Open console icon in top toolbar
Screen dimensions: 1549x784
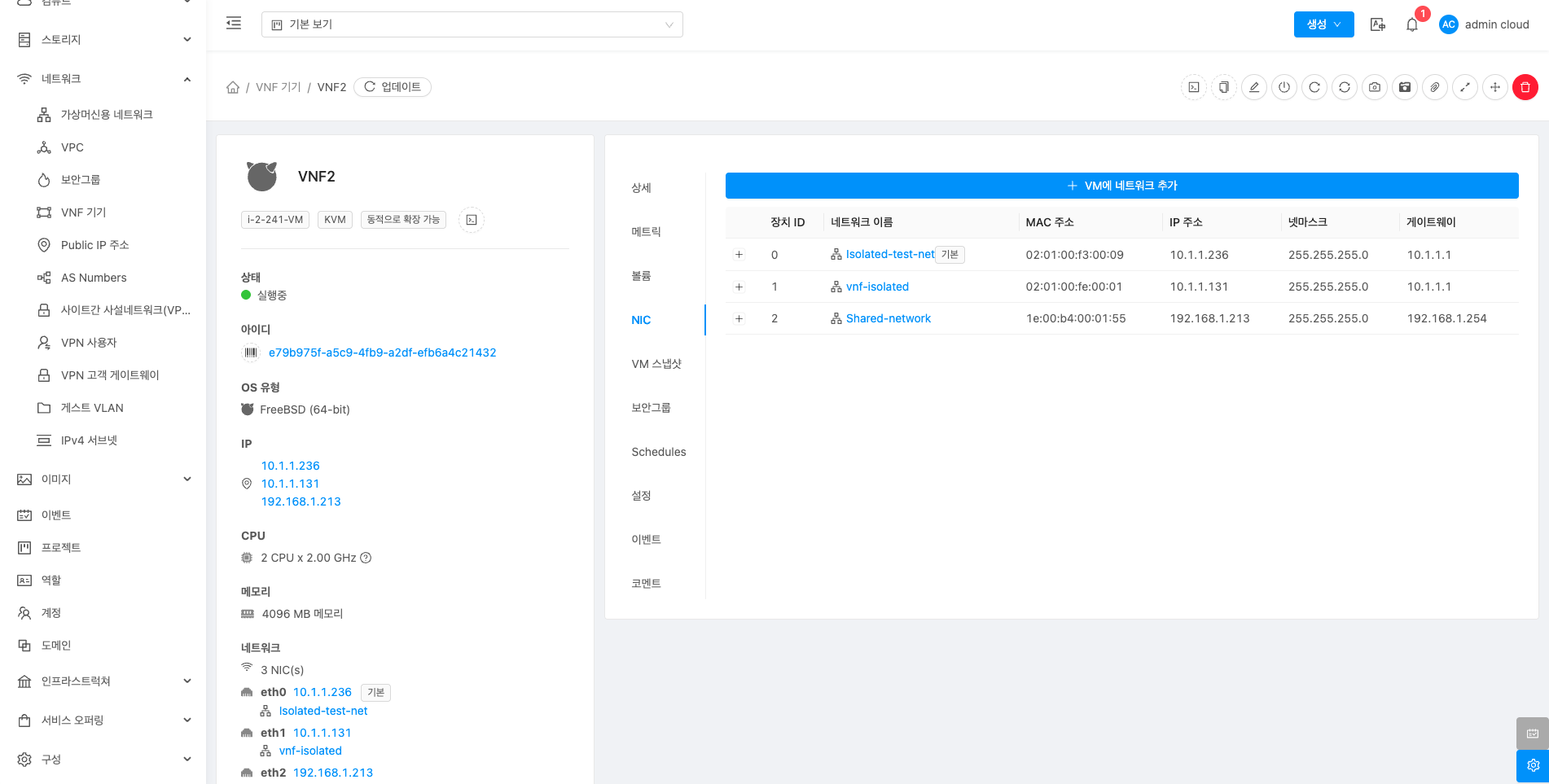pyautogui.click(x=1194, y=87)
